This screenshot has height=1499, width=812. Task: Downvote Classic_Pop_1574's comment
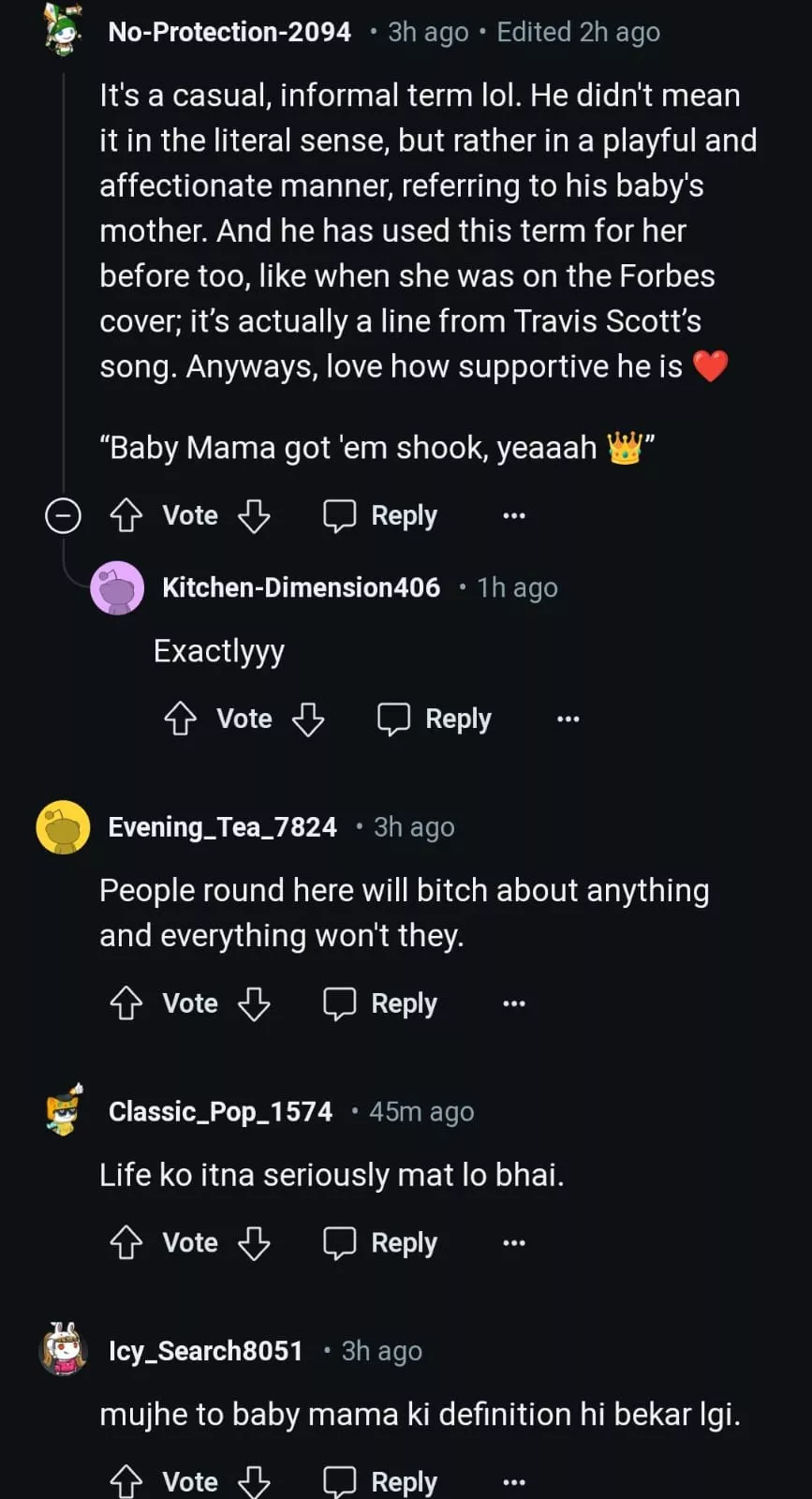tap(254, 1243)
